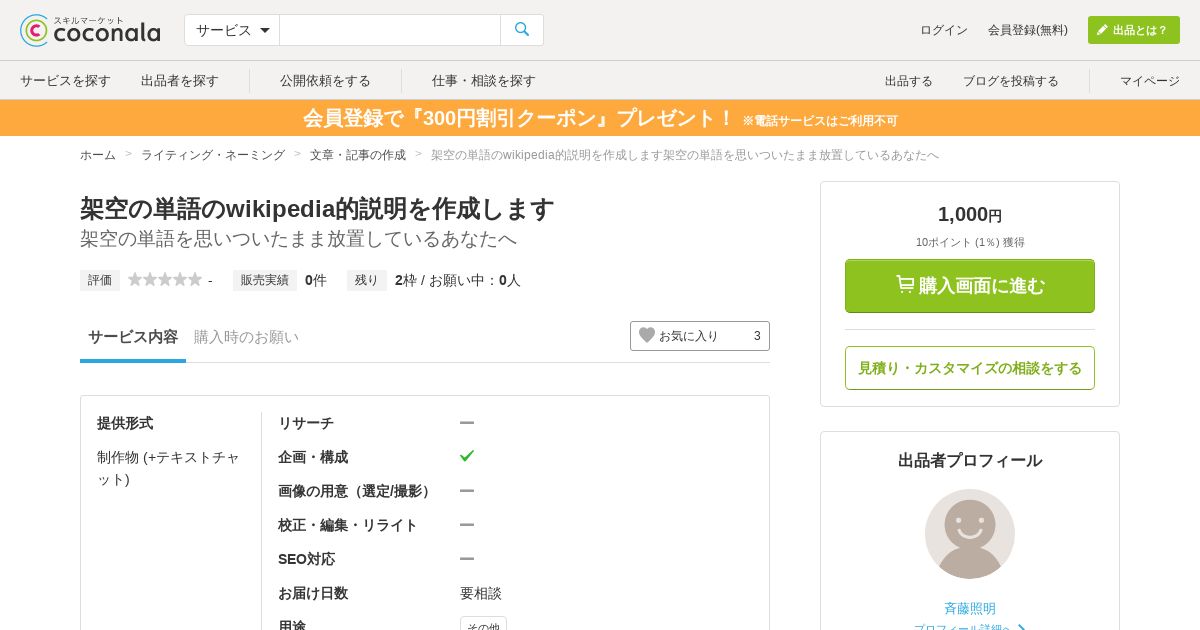Click the star rating icons
Screen dimensions: 1200x630
[x=165, y=280]
